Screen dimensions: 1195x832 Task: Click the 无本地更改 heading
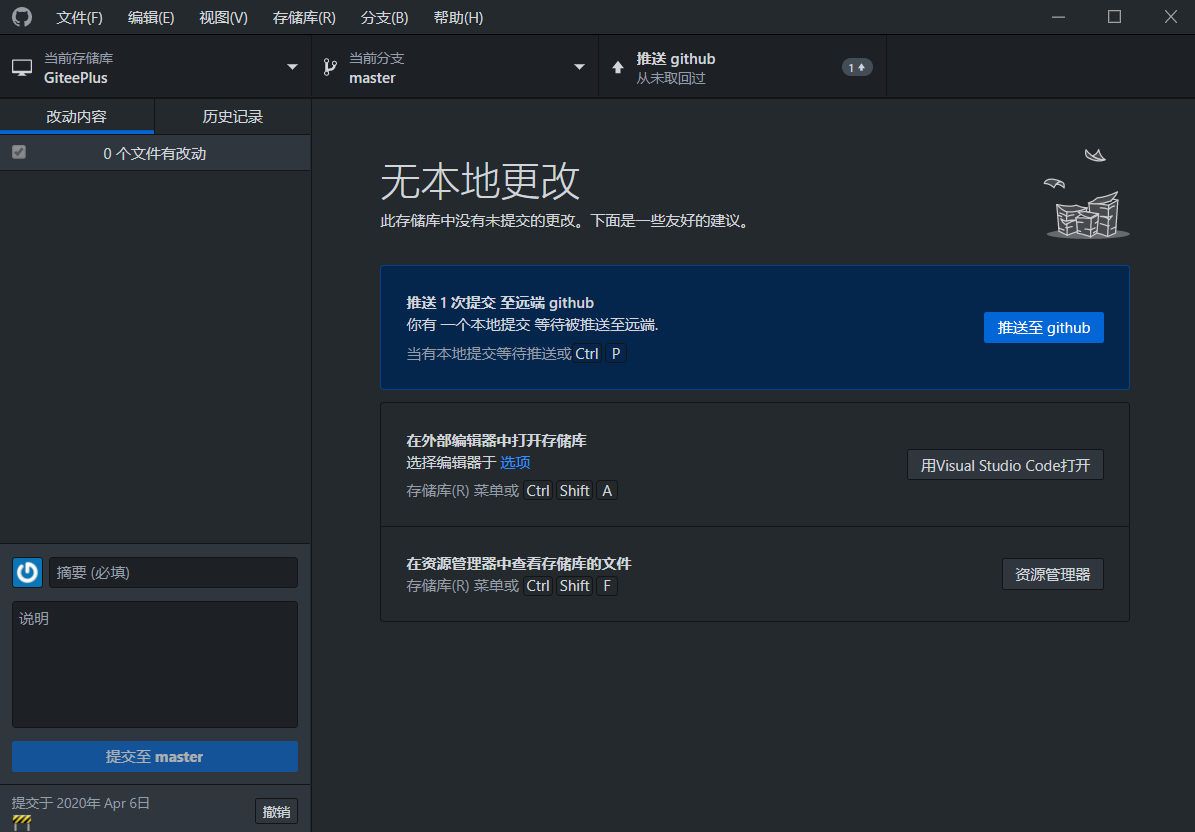click(x=480, y=181)
